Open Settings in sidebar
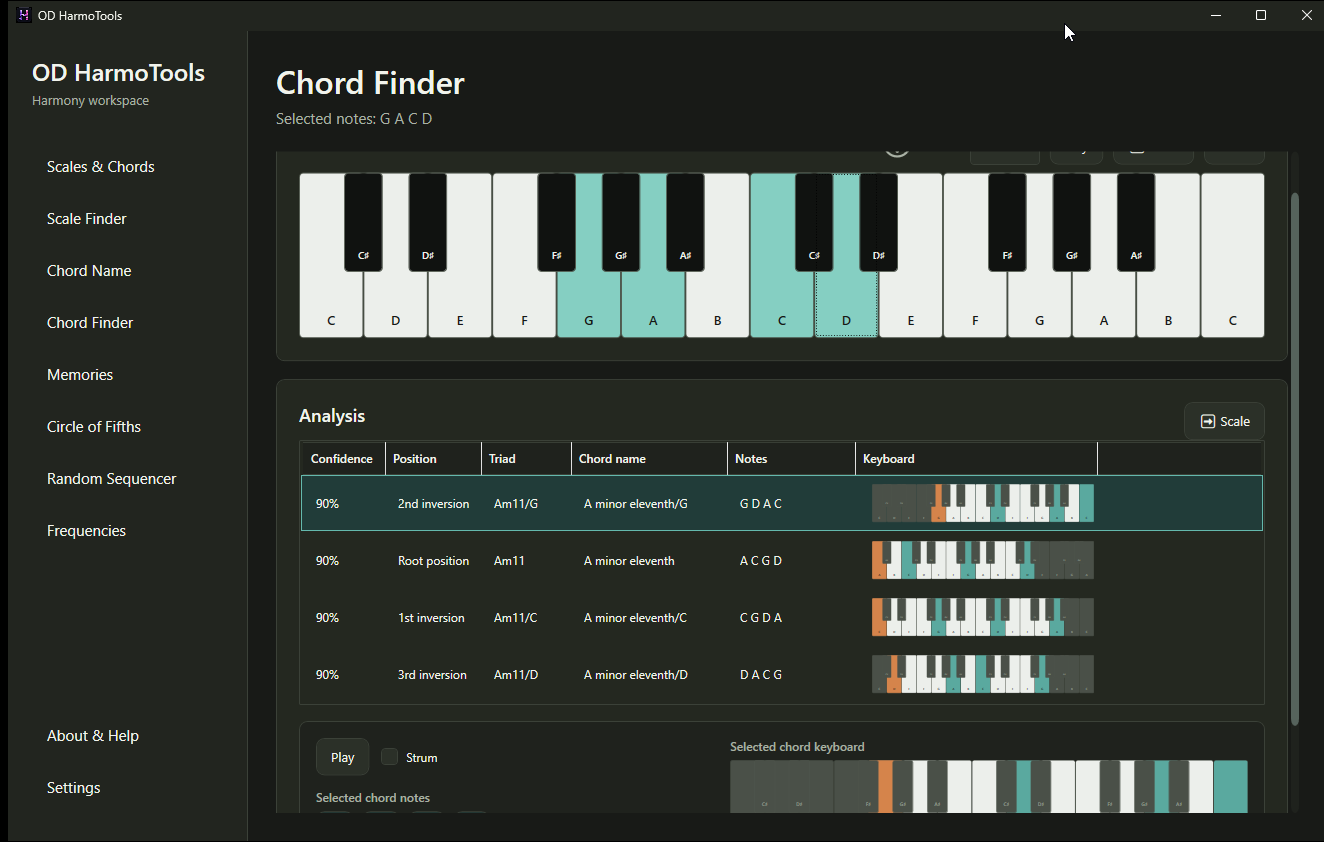 click(x=74, y=788)
